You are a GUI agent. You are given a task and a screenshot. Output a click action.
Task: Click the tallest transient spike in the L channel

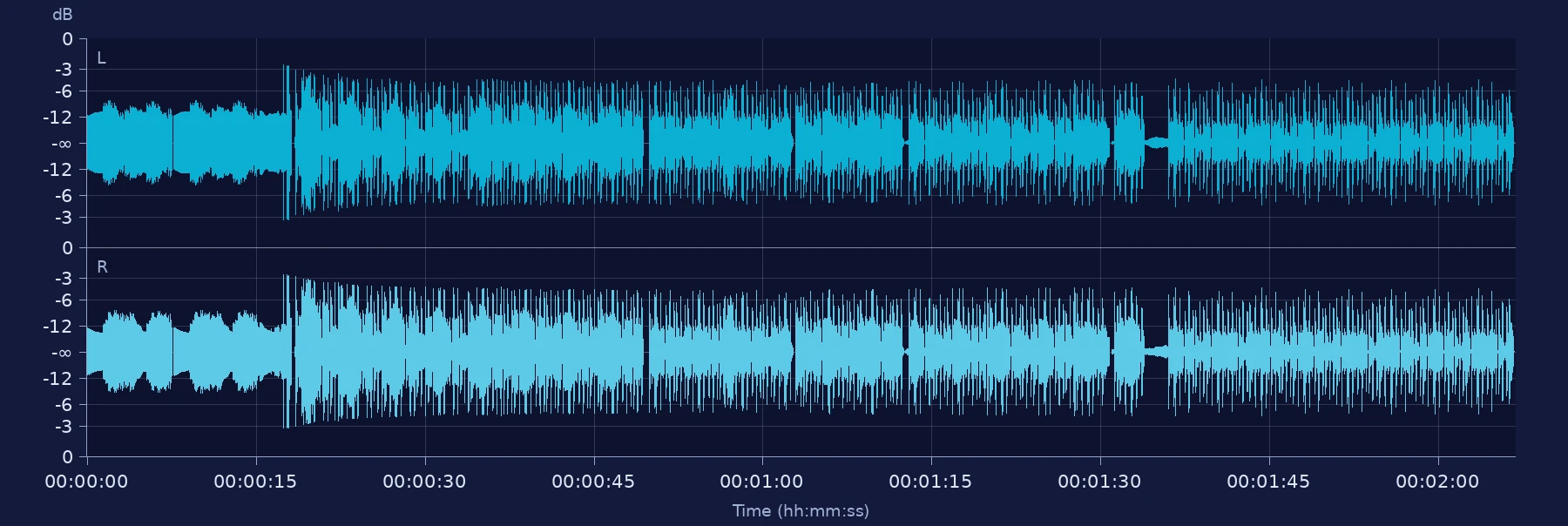coord(286,142)
